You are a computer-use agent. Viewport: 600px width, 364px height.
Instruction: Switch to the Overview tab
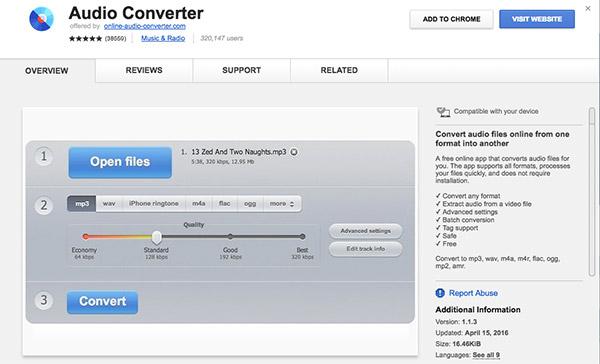pos(47,71)
